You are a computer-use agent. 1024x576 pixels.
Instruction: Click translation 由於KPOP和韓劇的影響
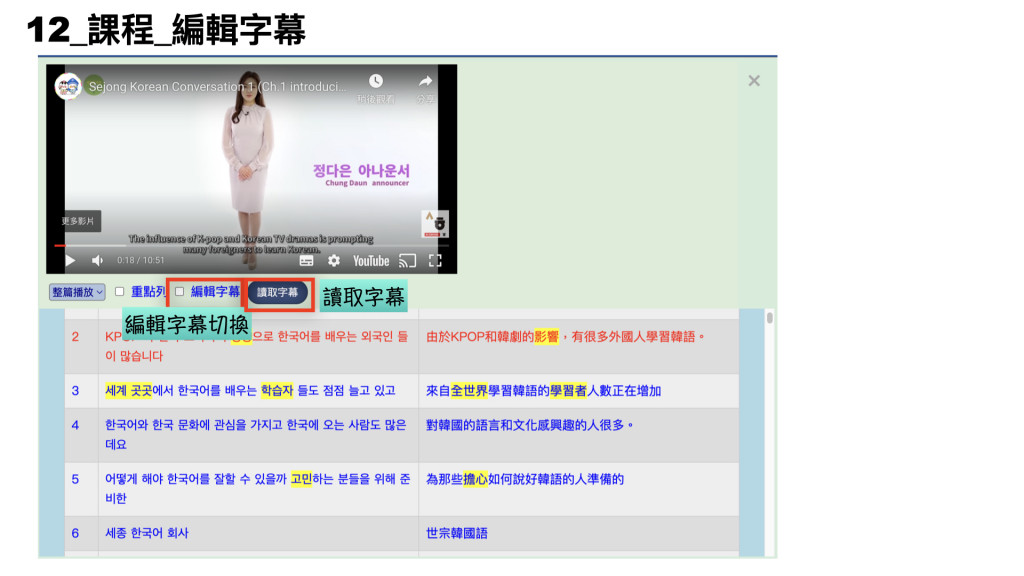click(492, 337)
